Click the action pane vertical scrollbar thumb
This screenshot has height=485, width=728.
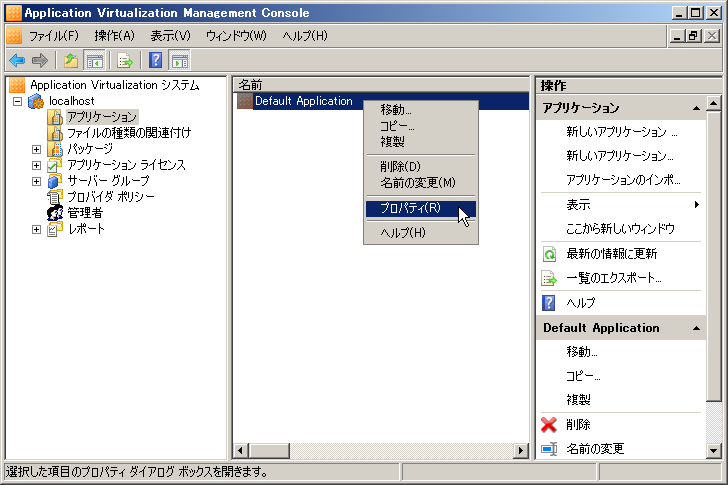(x=713, y=255)
